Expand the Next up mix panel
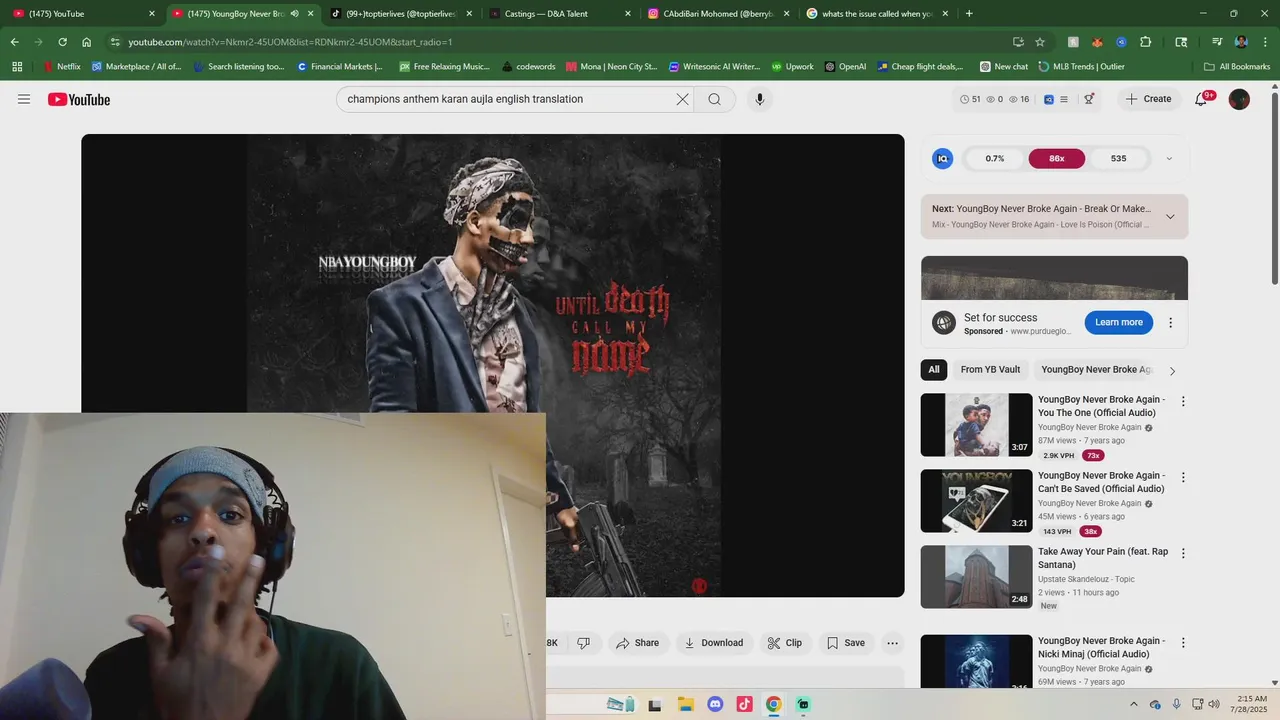 [x=1170, y=217]
